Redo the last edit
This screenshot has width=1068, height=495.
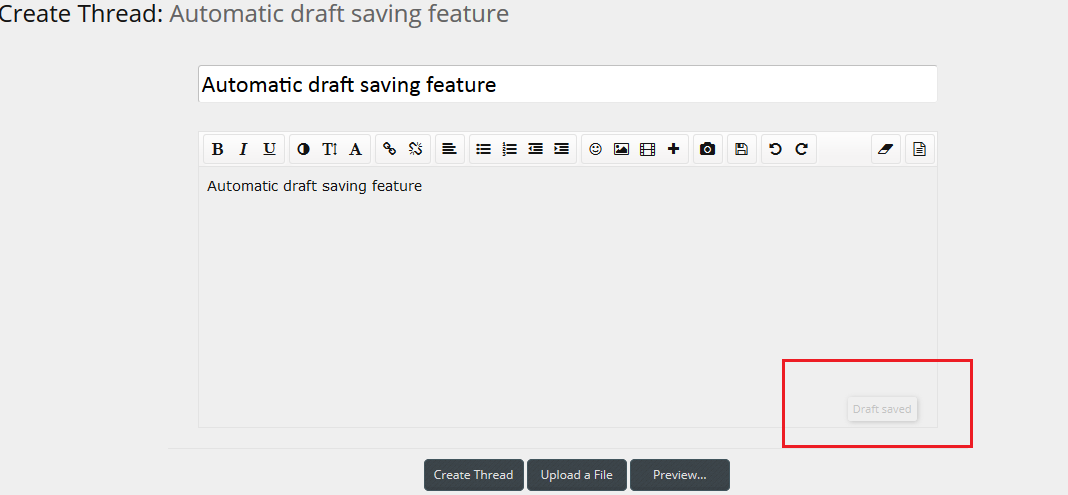click(802, 149)
